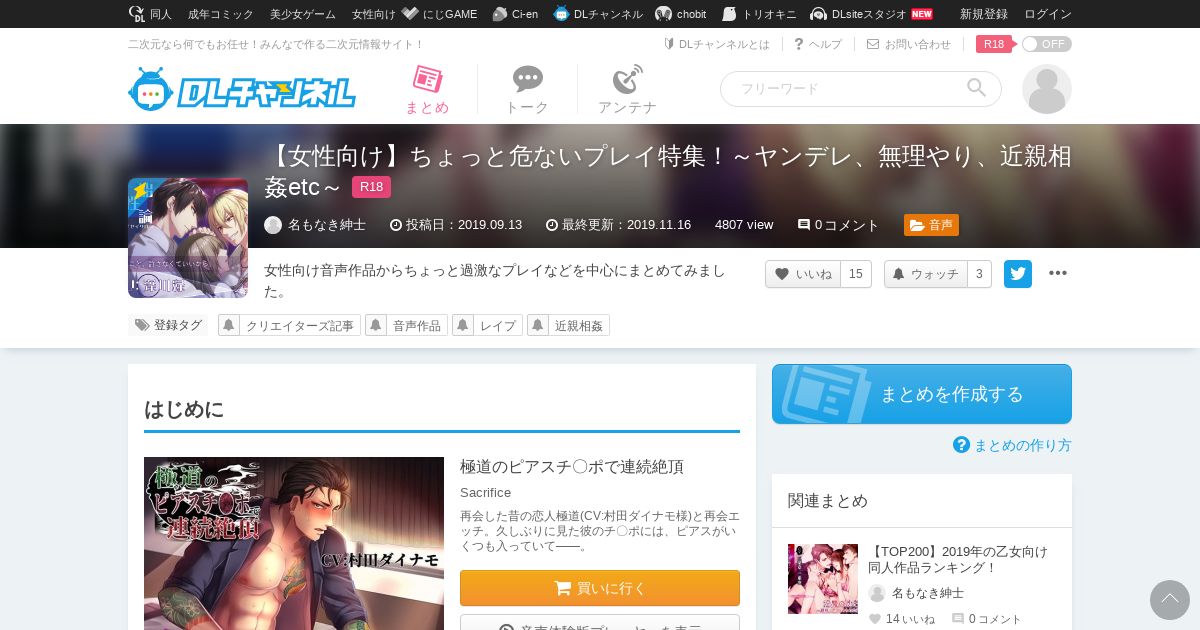This screenshot has height=630, width=1200.
Task: Open the アンテナ tab
Action: 627,90
